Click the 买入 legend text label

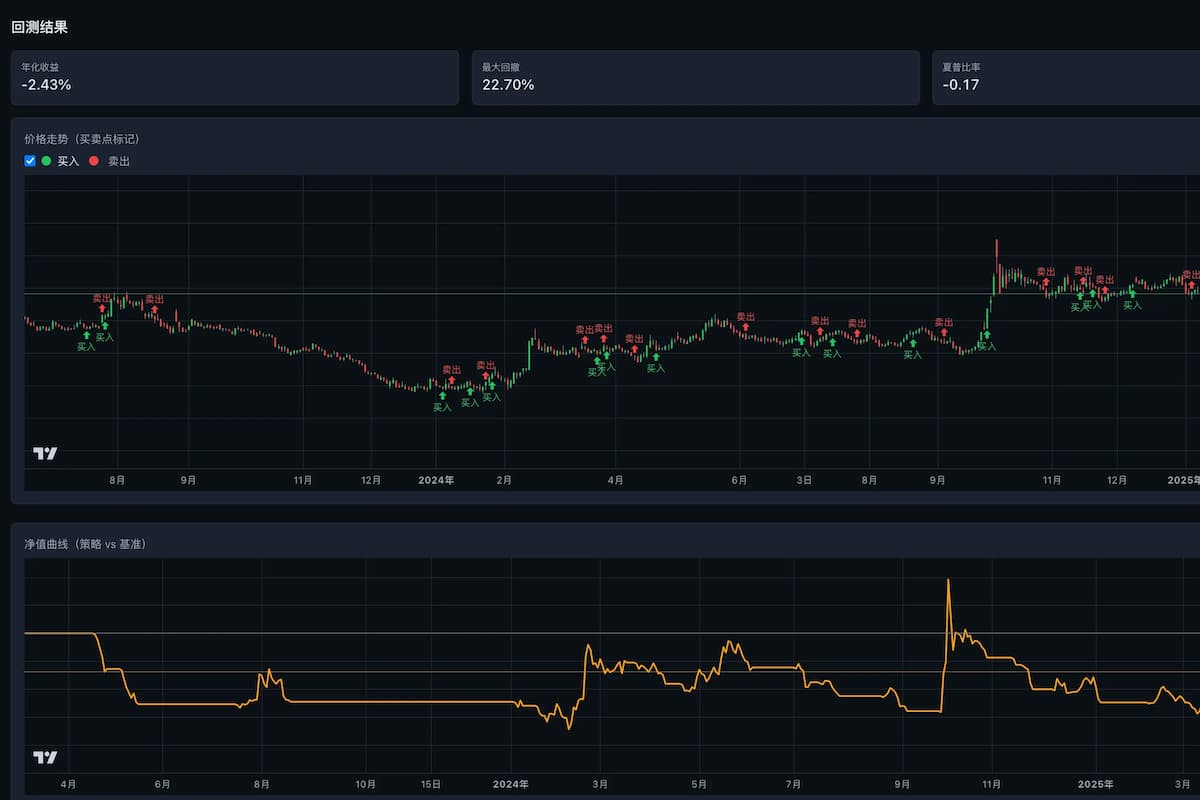[x=68, y=161]
